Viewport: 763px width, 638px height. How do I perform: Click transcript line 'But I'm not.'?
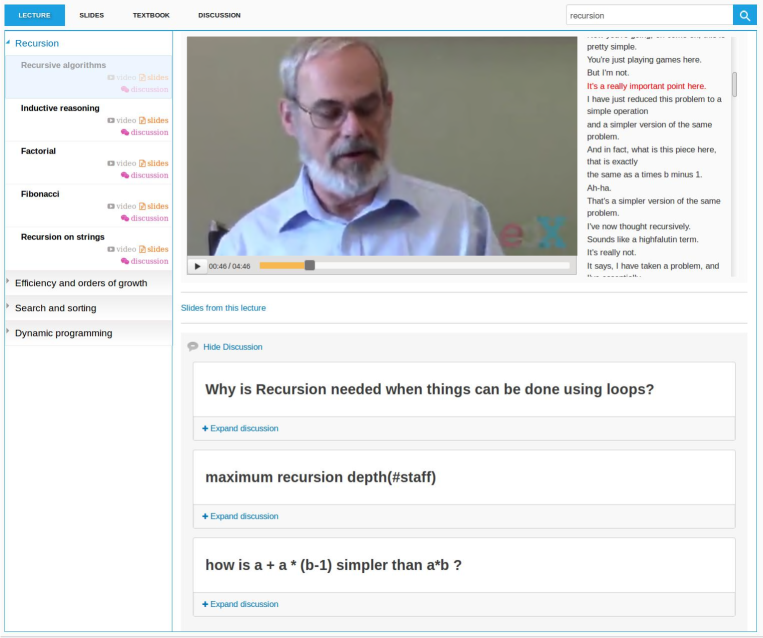coord(608,73)
